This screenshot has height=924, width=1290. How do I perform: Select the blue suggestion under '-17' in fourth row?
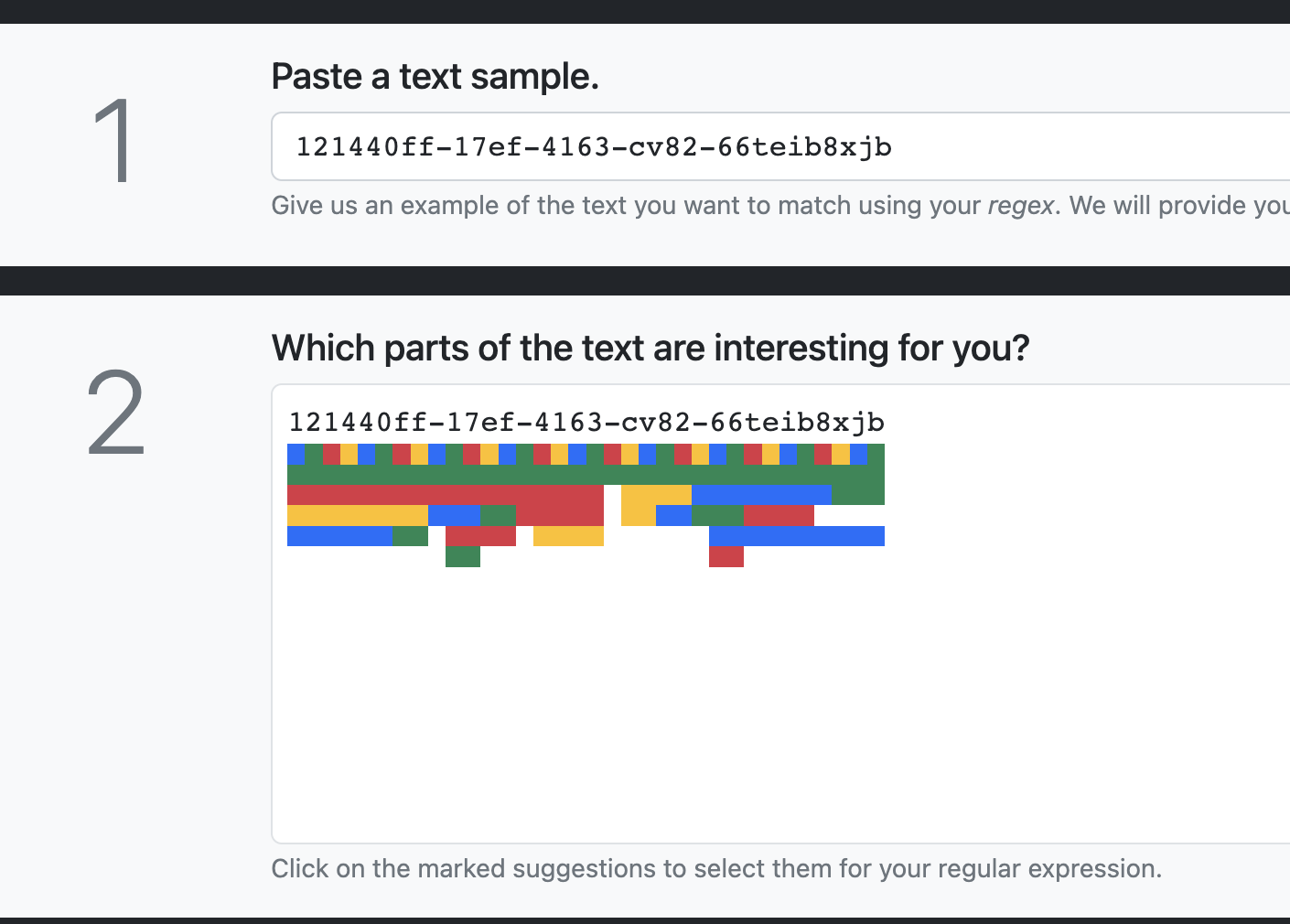(x=454, y=515)
